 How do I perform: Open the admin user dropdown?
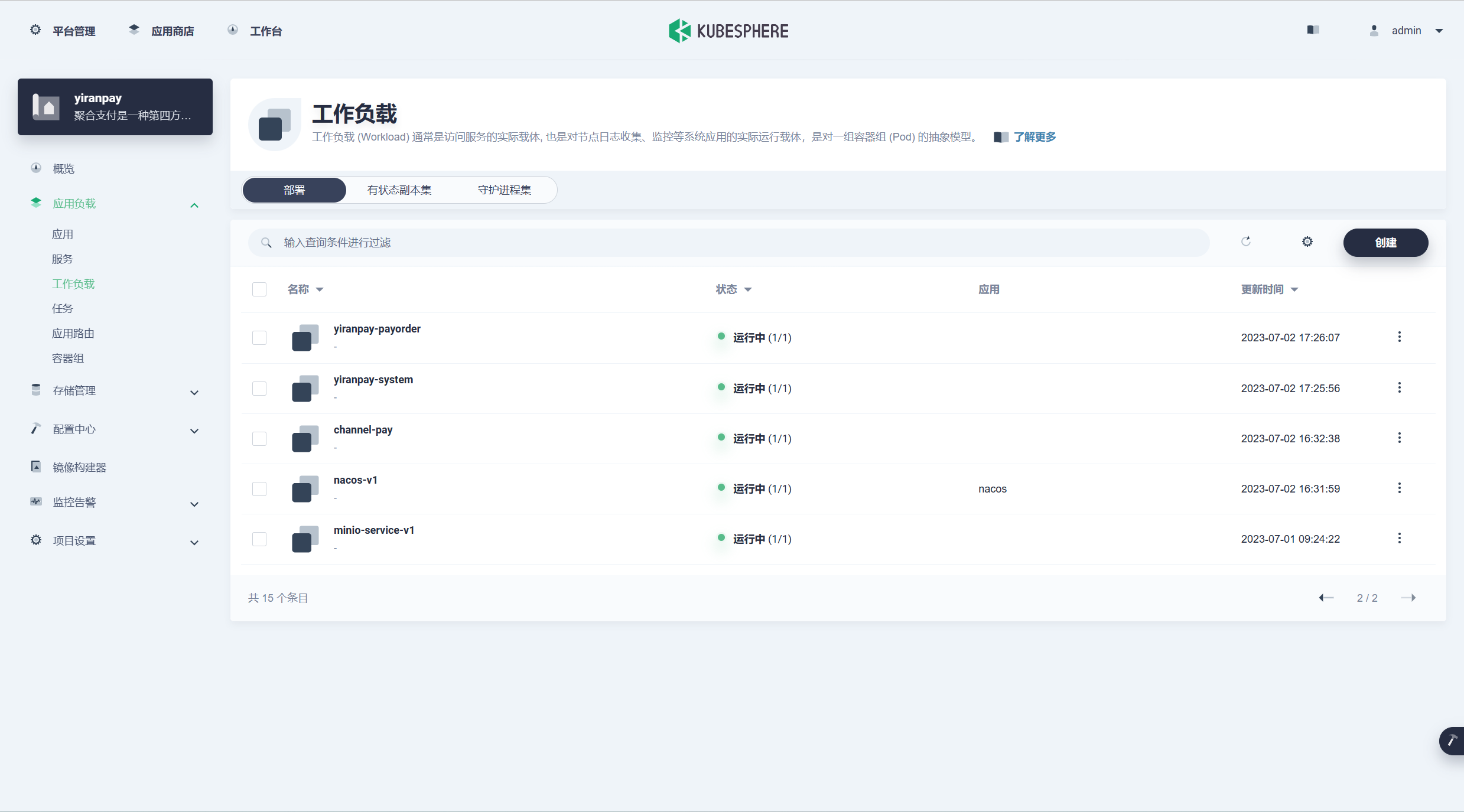(1406, 31)
